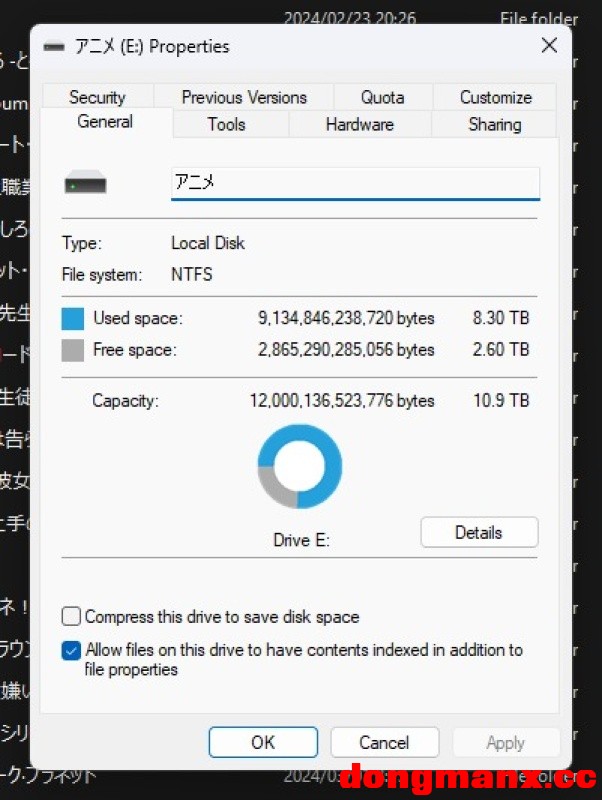Viewport: 602px width, 800px height.
Task: Click the Drive E: donut usage chart
Action: (x=299, y=466)
